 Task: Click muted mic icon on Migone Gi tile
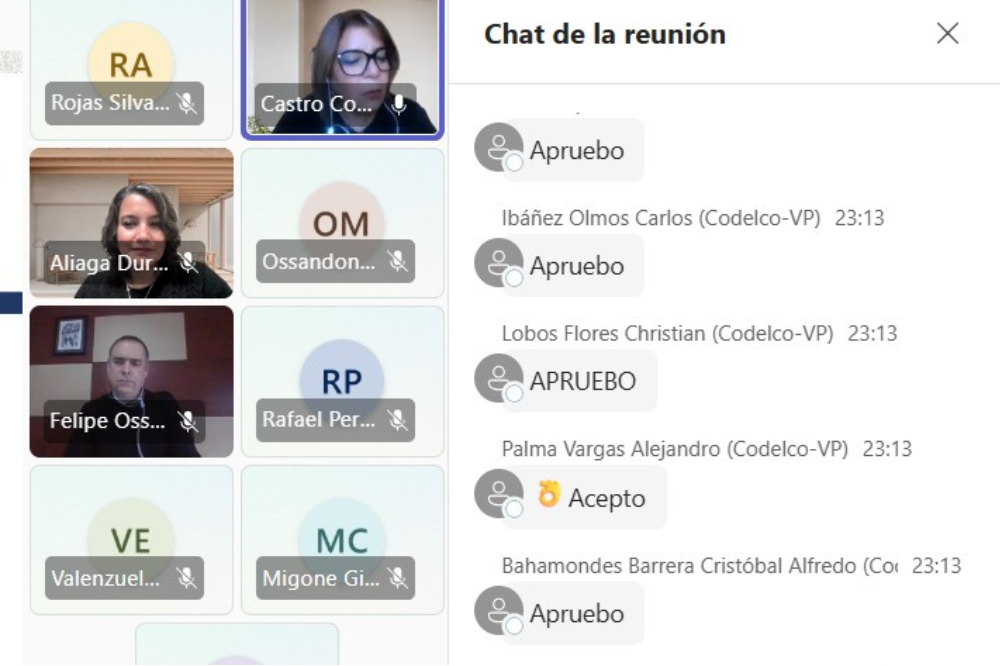(x=397, y=578)
